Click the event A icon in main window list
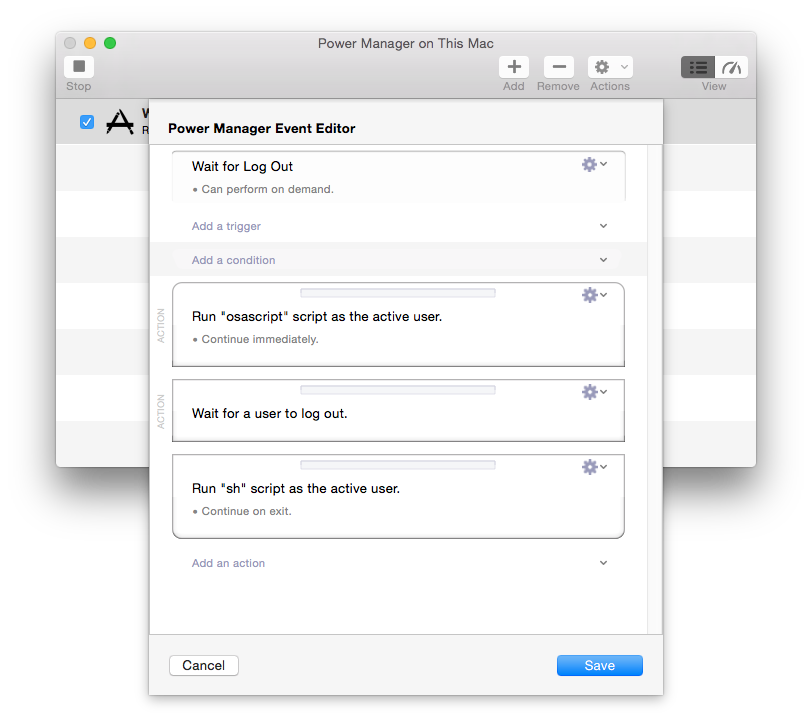The width and height of the screenshot is (812, 716). pyautogui.click(x=120, y=122)
